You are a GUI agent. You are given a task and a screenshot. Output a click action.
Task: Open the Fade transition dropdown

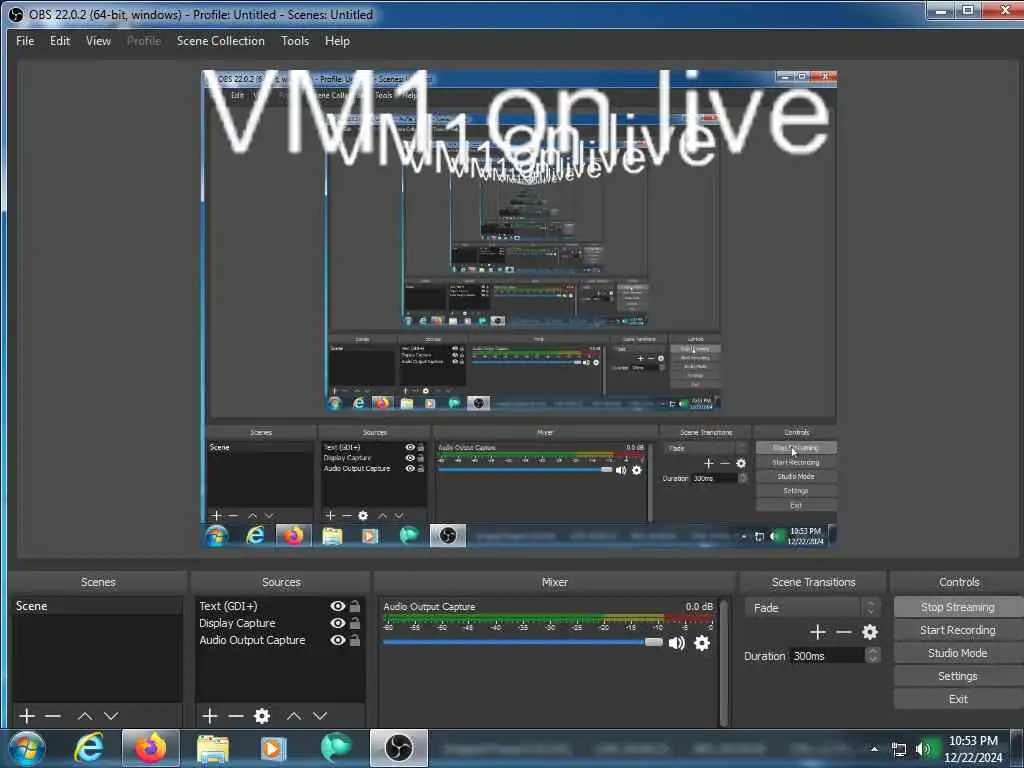pyautogui.click(x=812, y=608)
